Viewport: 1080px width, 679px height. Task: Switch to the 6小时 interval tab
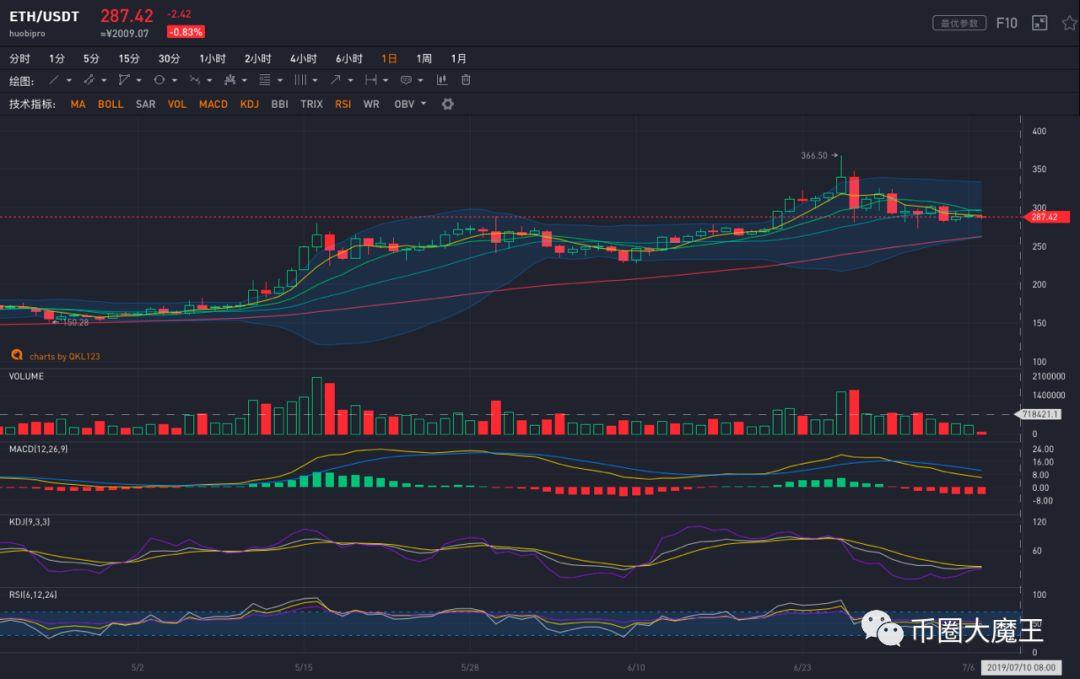[349, 59]
